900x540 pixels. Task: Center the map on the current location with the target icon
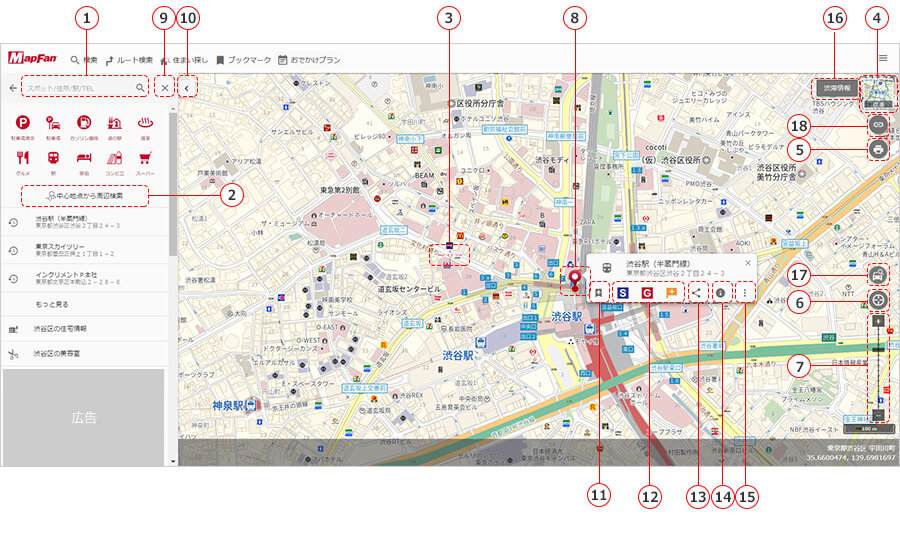point(878,300)
